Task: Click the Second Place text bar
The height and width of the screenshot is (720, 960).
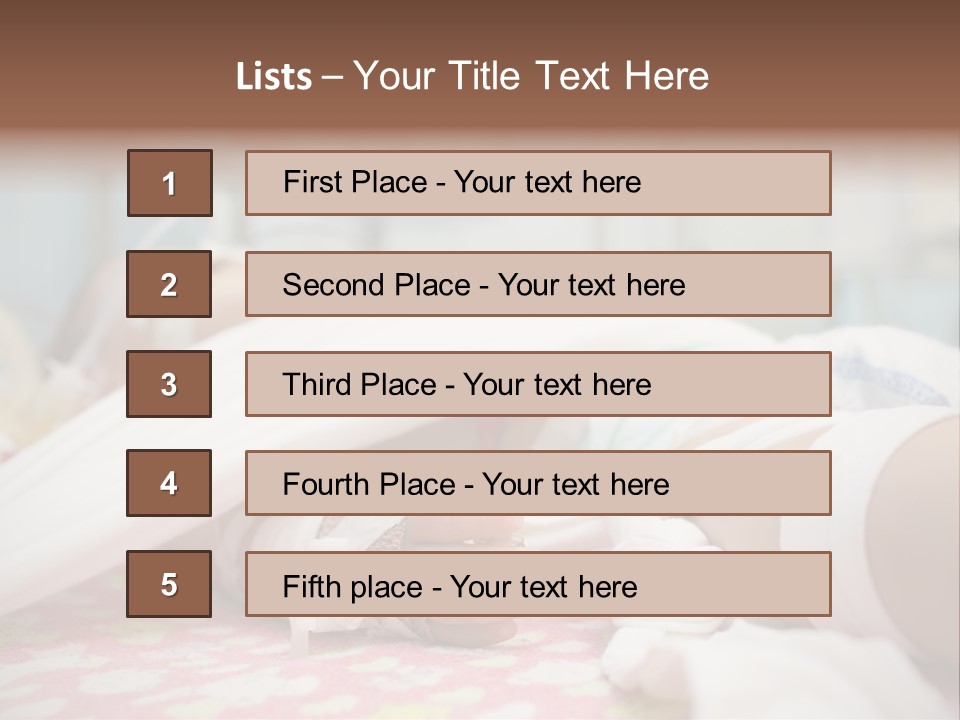Action: click(x=538, y=284)
